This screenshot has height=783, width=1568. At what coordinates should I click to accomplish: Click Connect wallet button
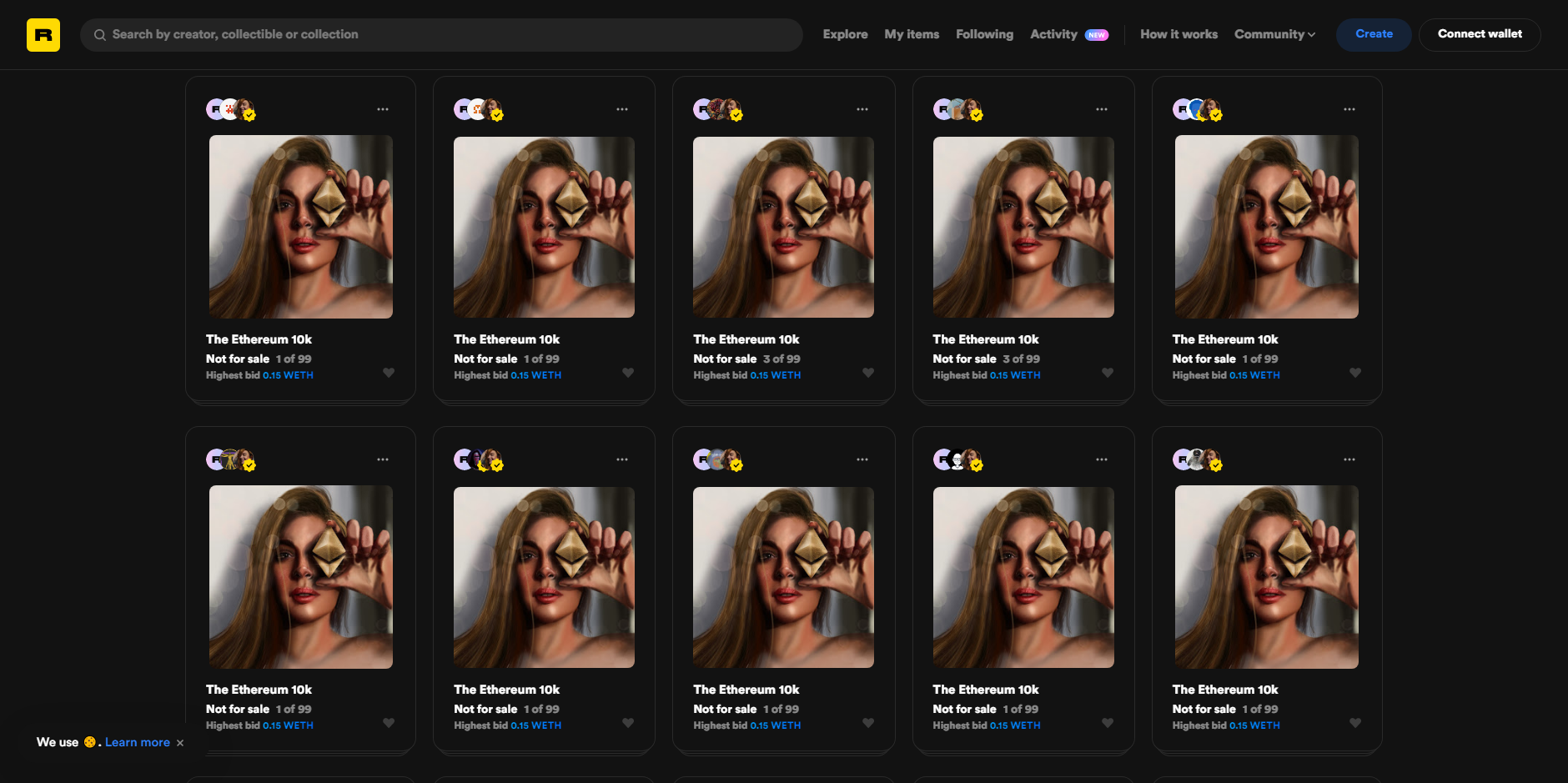[x=1480, y=34]
